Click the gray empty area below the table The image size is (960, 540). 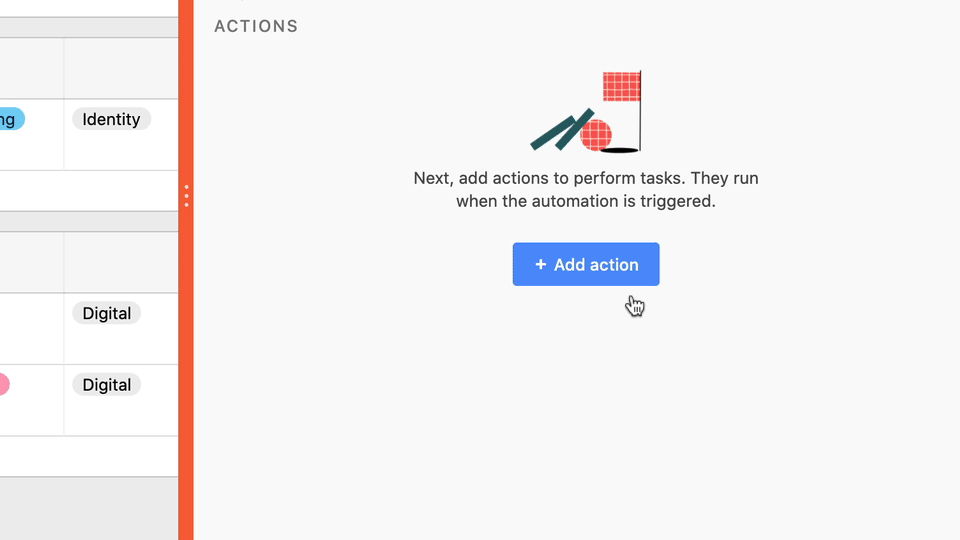click(89, 509)
